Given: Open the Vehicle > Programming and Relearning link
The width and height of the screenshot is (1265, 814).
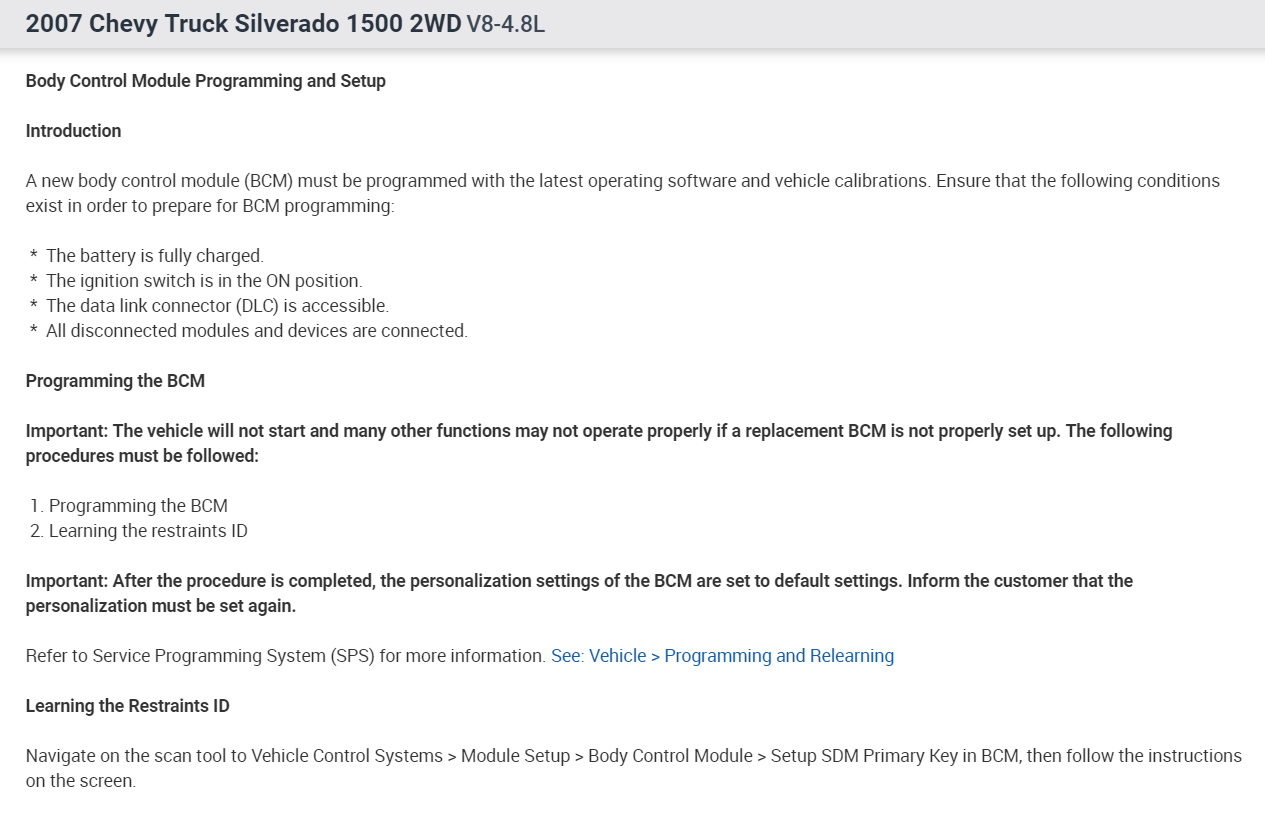Looking at the screenshot, I should tap(722, 656).
